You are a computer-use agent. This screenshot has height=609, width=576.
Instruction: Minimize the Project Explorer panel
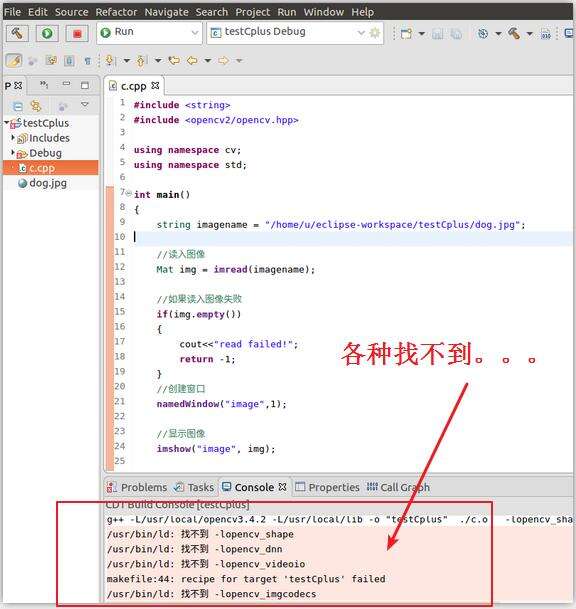click(x=66, y=84)
